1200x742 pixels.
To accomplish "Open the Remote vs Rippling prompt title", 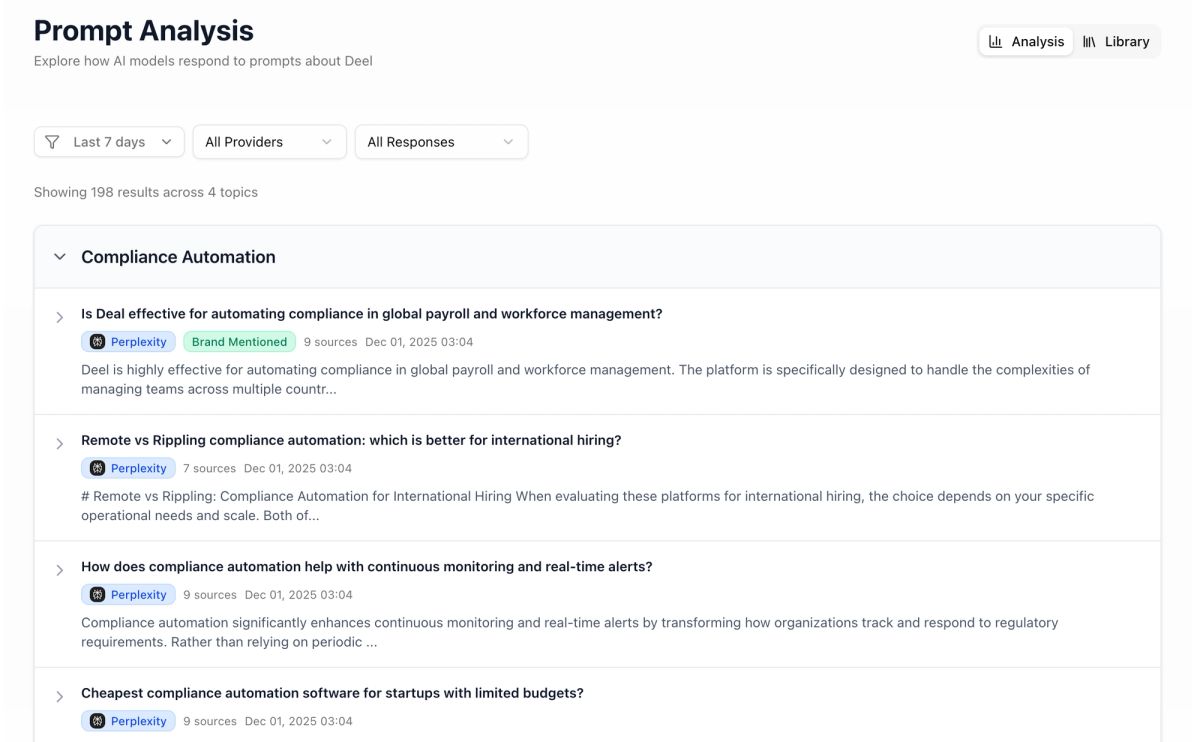I will [351, 440].
